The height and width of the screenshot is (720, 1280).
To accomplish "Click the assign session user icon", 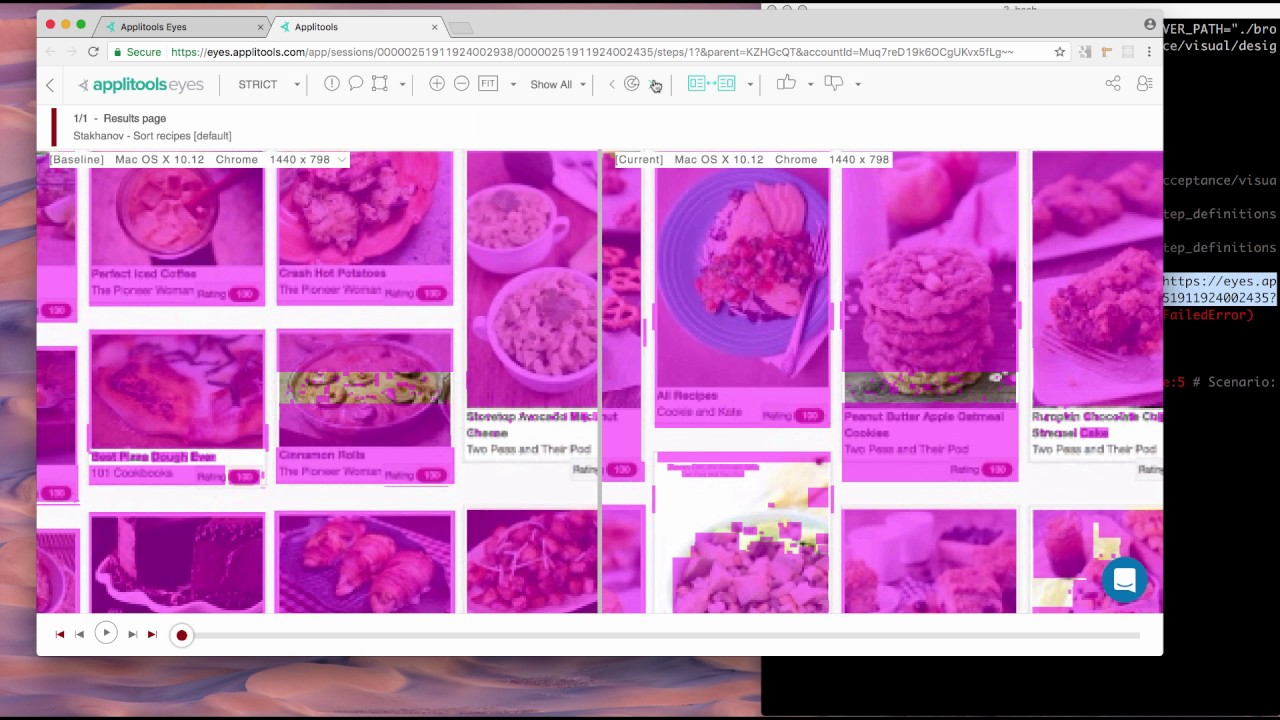I will click(x=1144, y=84).
